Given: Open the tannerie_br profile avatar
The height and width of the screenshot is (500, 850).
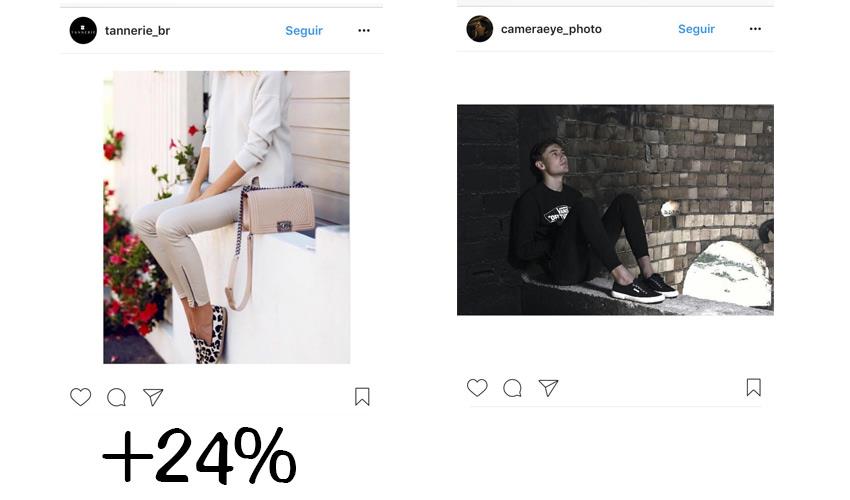Looking at the screenshot, I should tap(83, 30).
